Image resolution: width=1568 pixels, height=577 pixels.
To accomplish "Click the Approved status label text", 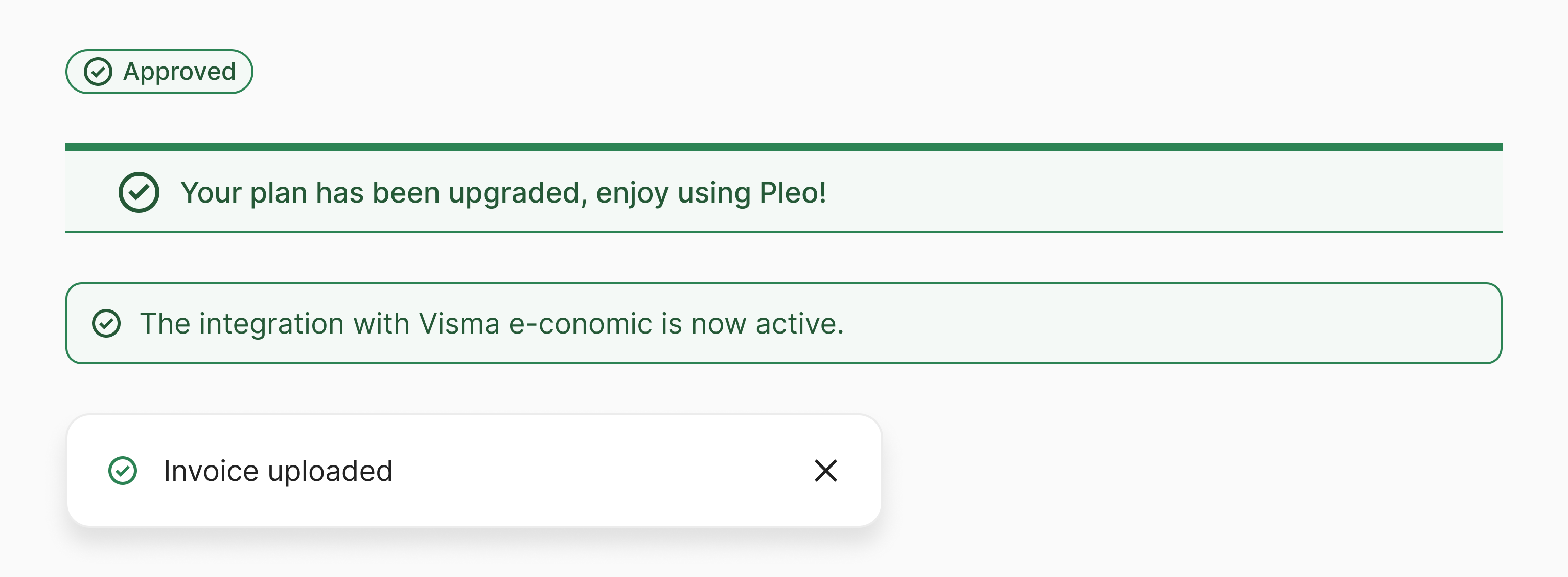I will coord(179,72).
